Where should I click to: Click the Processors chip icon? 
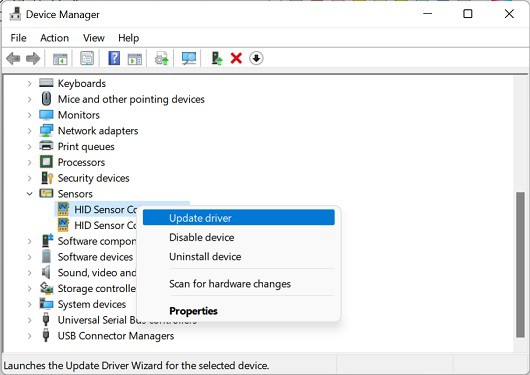click(46, 162)
